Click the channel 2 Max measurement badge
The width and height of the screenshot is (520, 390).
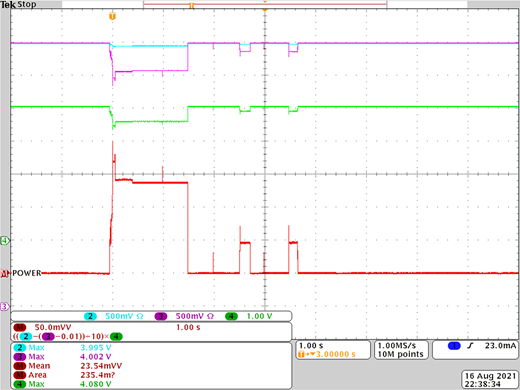[20, 348]
